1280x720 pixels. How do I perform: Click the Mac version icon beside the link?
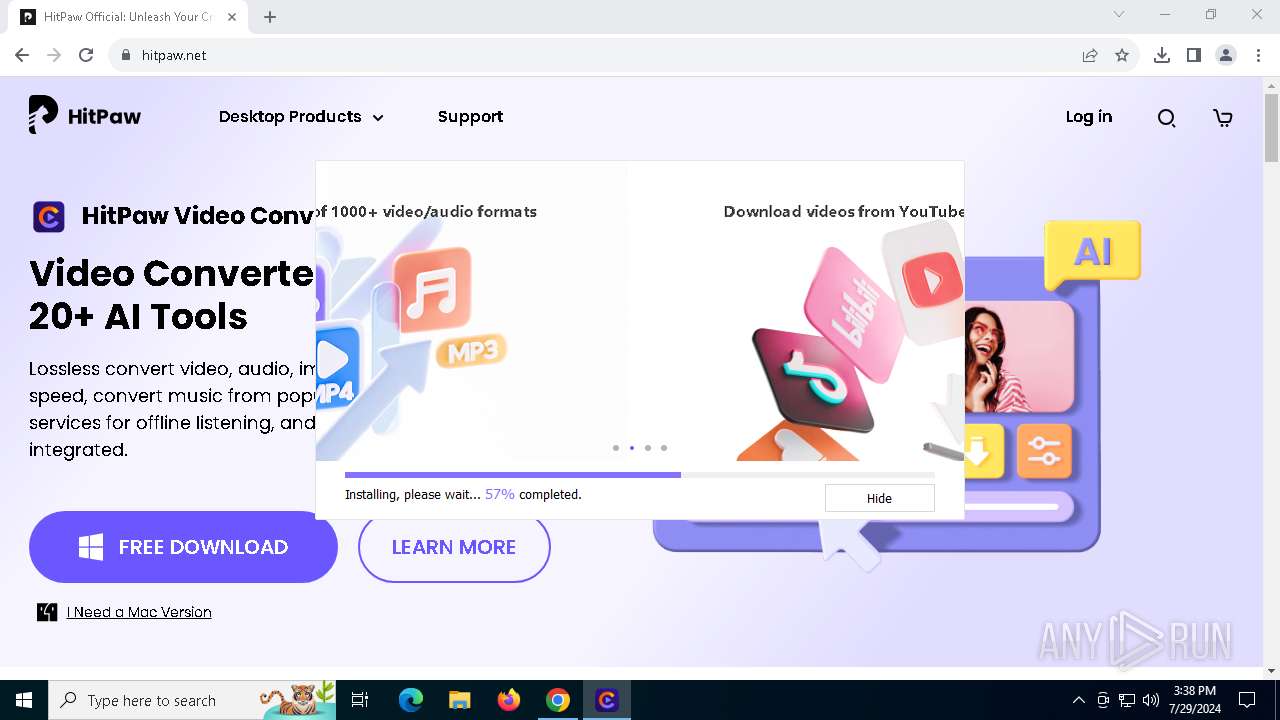point(47,612)
